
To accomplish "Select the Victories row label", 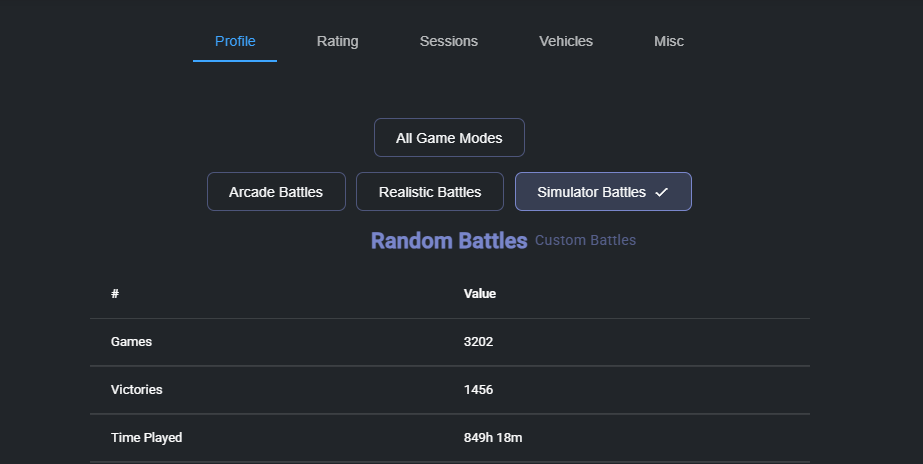I will click(x=136, y=390).
